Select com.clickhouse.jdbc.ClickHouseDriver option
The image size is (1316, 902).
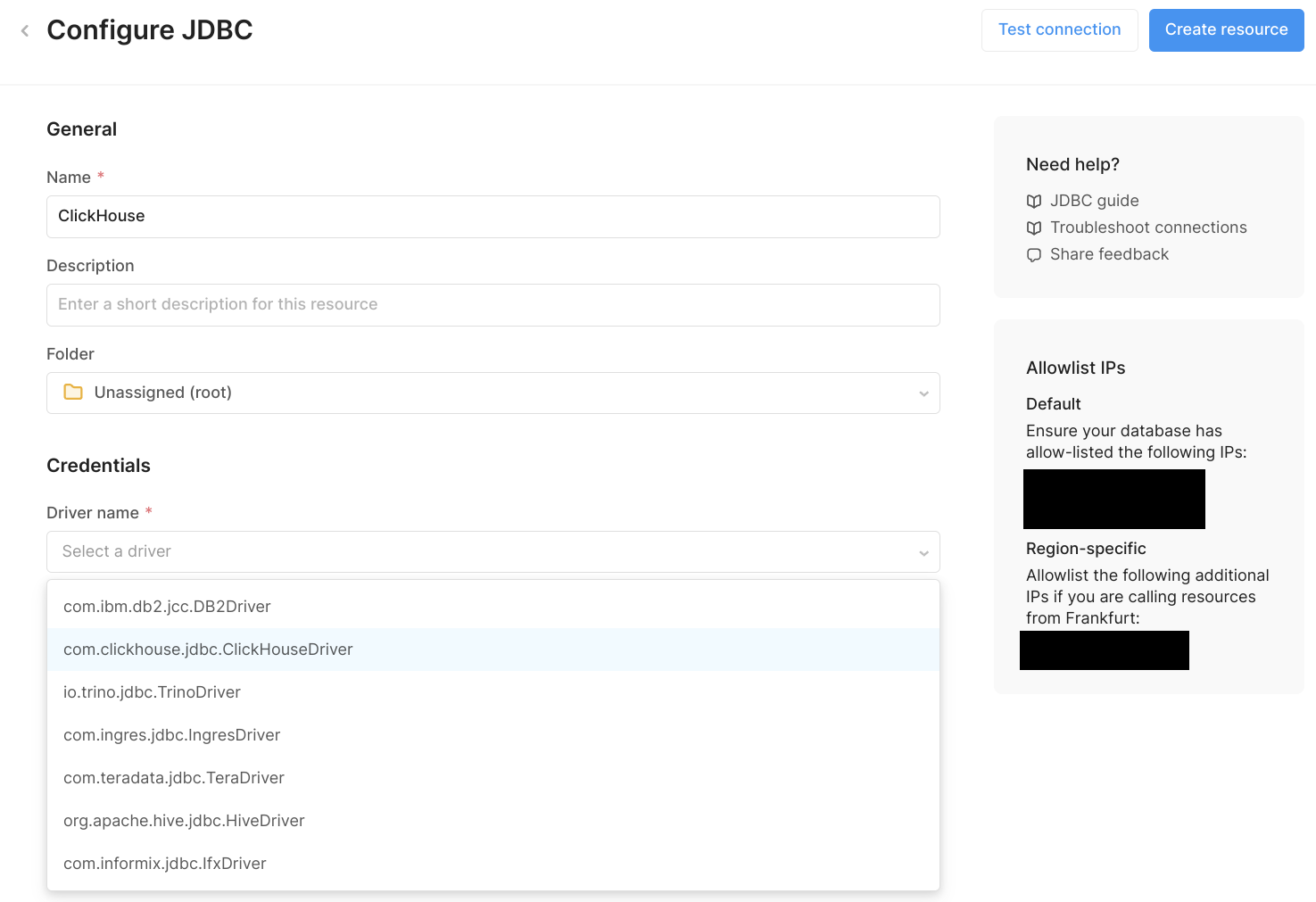click(x=208, y=650)
